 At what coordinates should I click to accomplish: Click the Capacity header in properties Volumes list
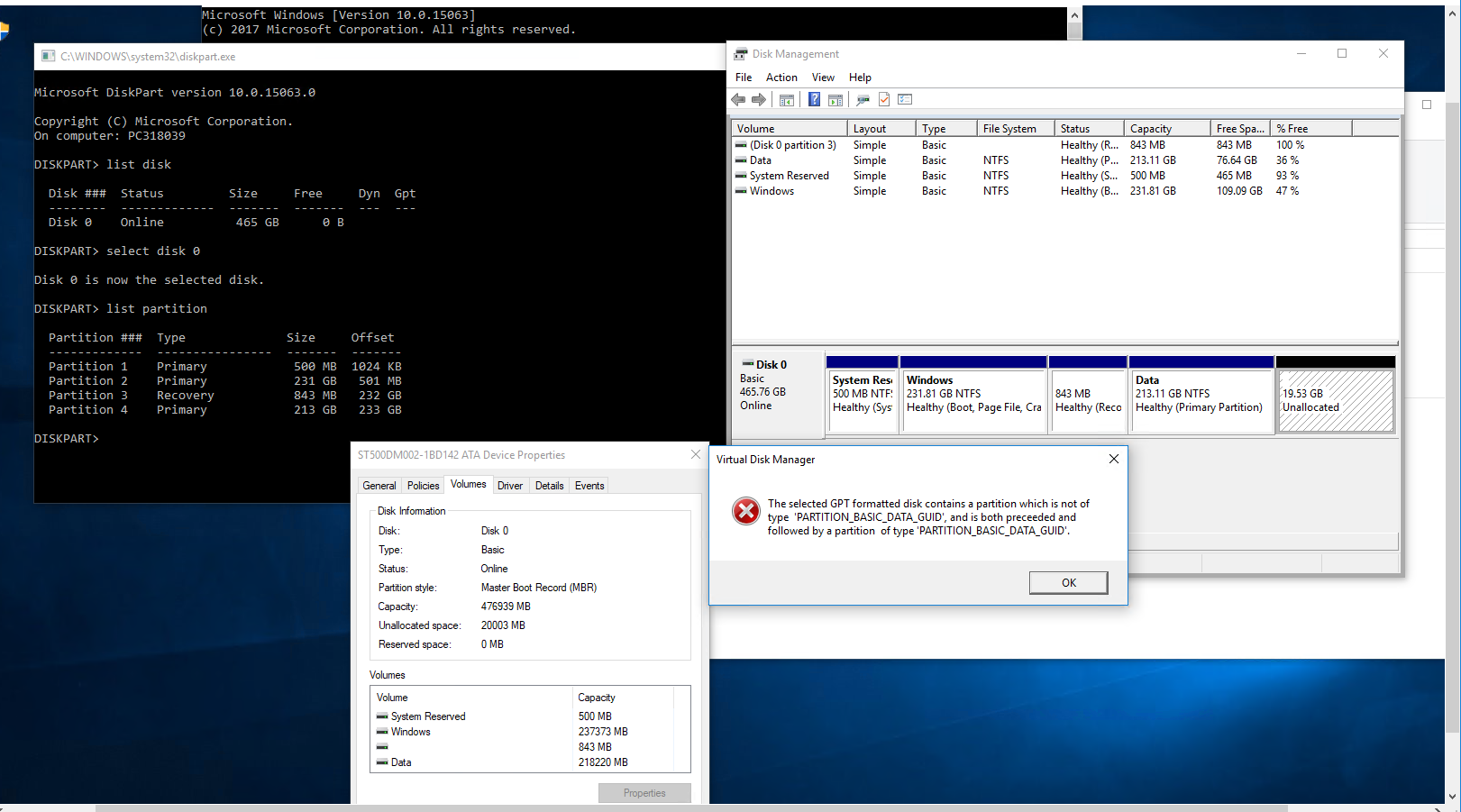[623, 698]
